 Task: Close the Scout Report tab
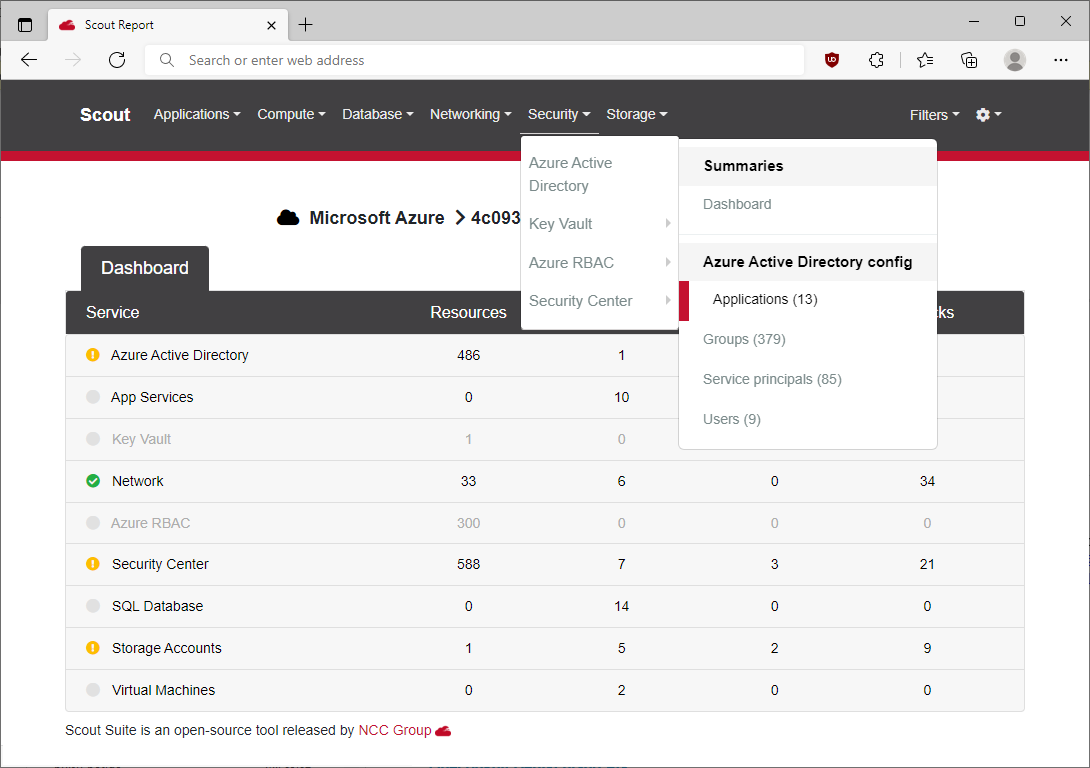point(271,25)
